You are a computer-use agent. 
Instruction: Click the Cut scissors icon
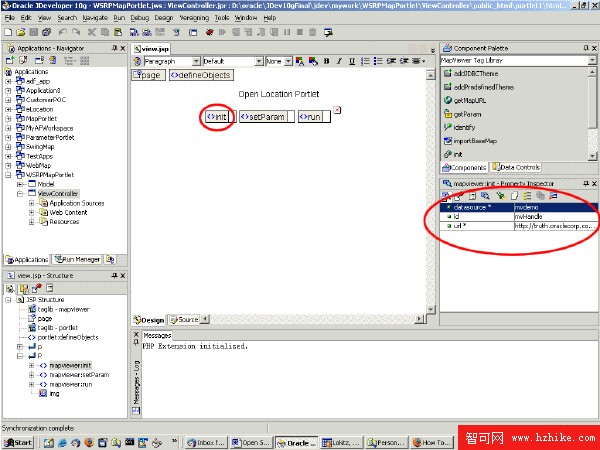[92, 33]
